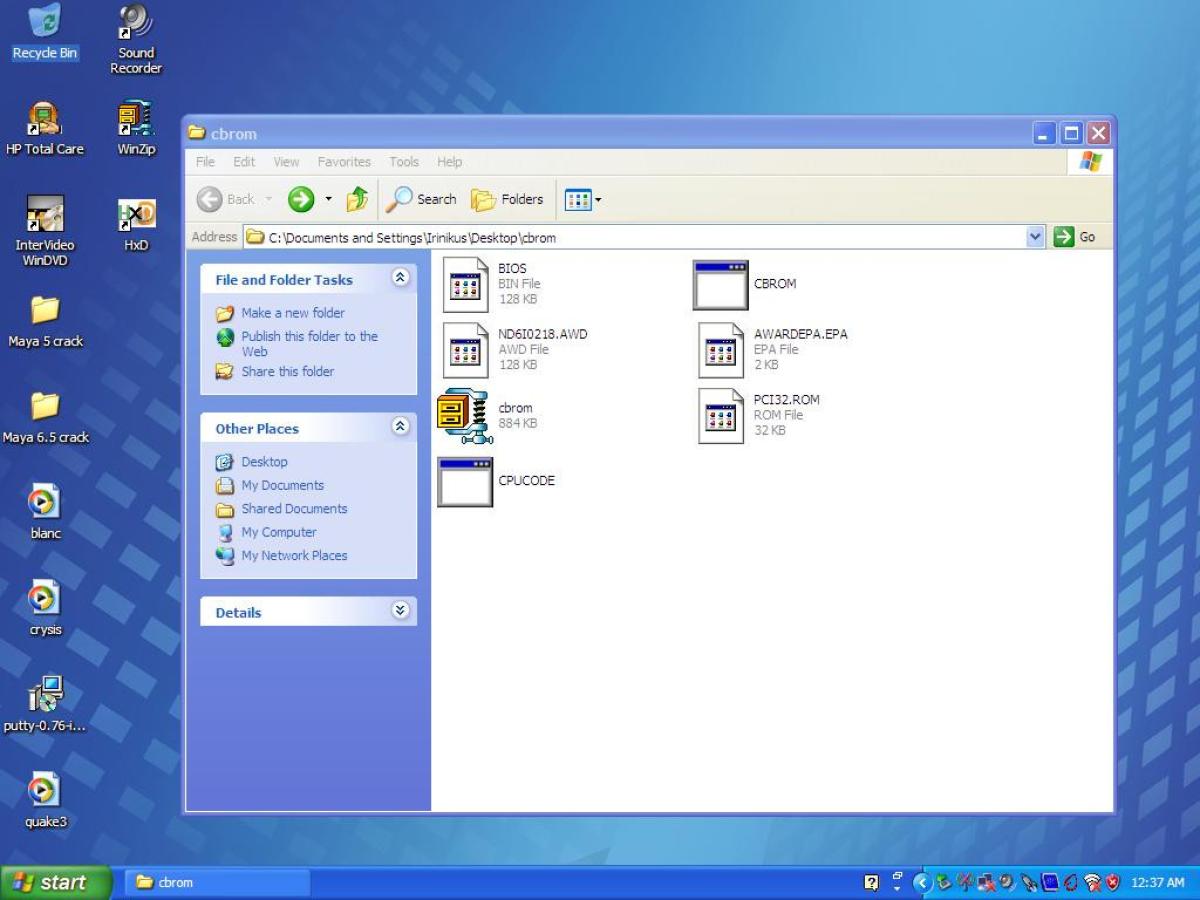Go to Desktop in Other Places

click(264, 461)
